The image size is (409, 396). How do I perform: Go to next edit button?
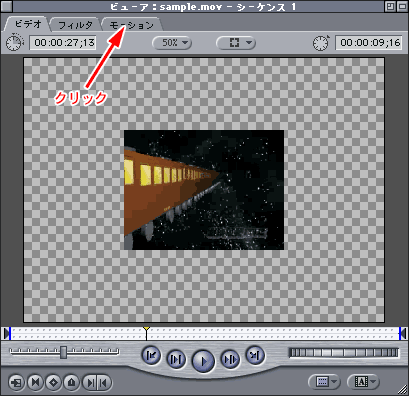point(255,355)
